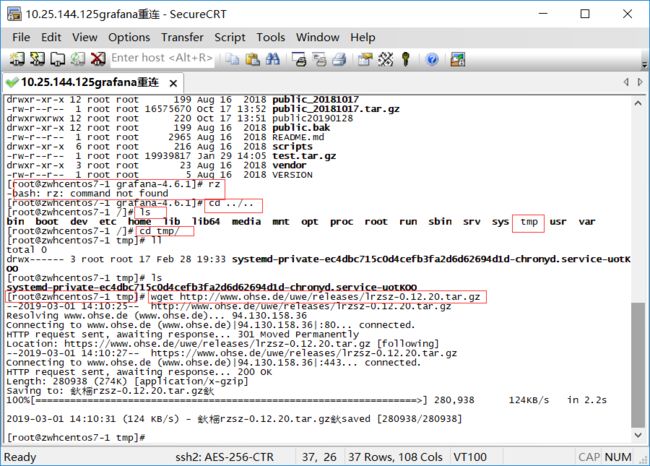The image size is (650, 466).
Task: Click the SecureCRT title bar app icon
Action: [x=14, y=14]
